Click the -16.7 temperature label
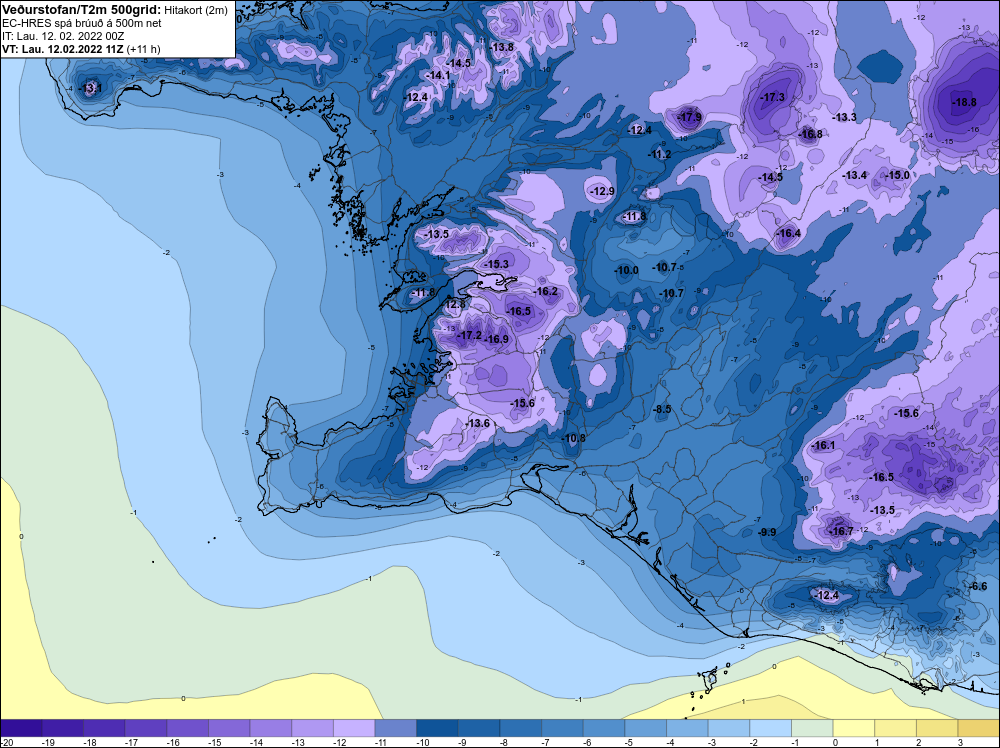 point(841,531)
